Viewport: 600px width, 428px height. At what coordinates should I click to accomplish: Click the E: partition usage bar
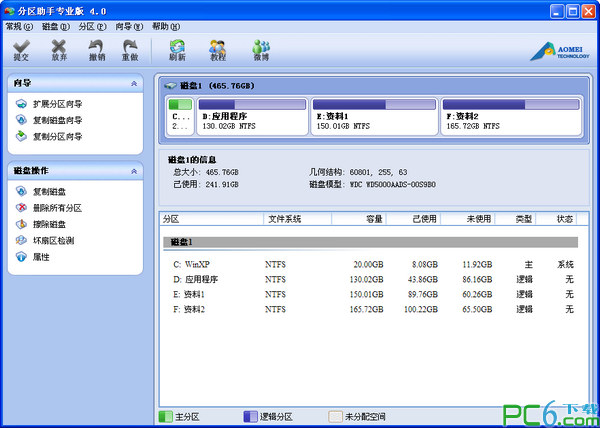click(x=374, y=104)
